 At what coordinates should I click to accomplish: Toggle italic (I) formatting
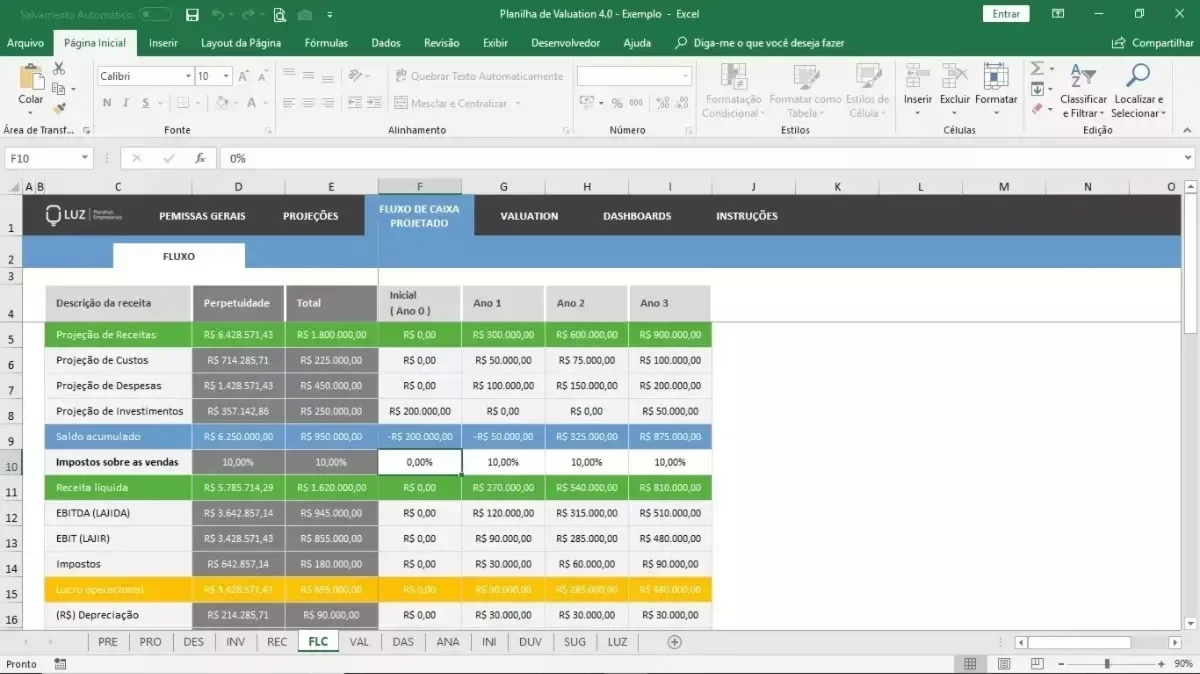(x=126, y=103)
